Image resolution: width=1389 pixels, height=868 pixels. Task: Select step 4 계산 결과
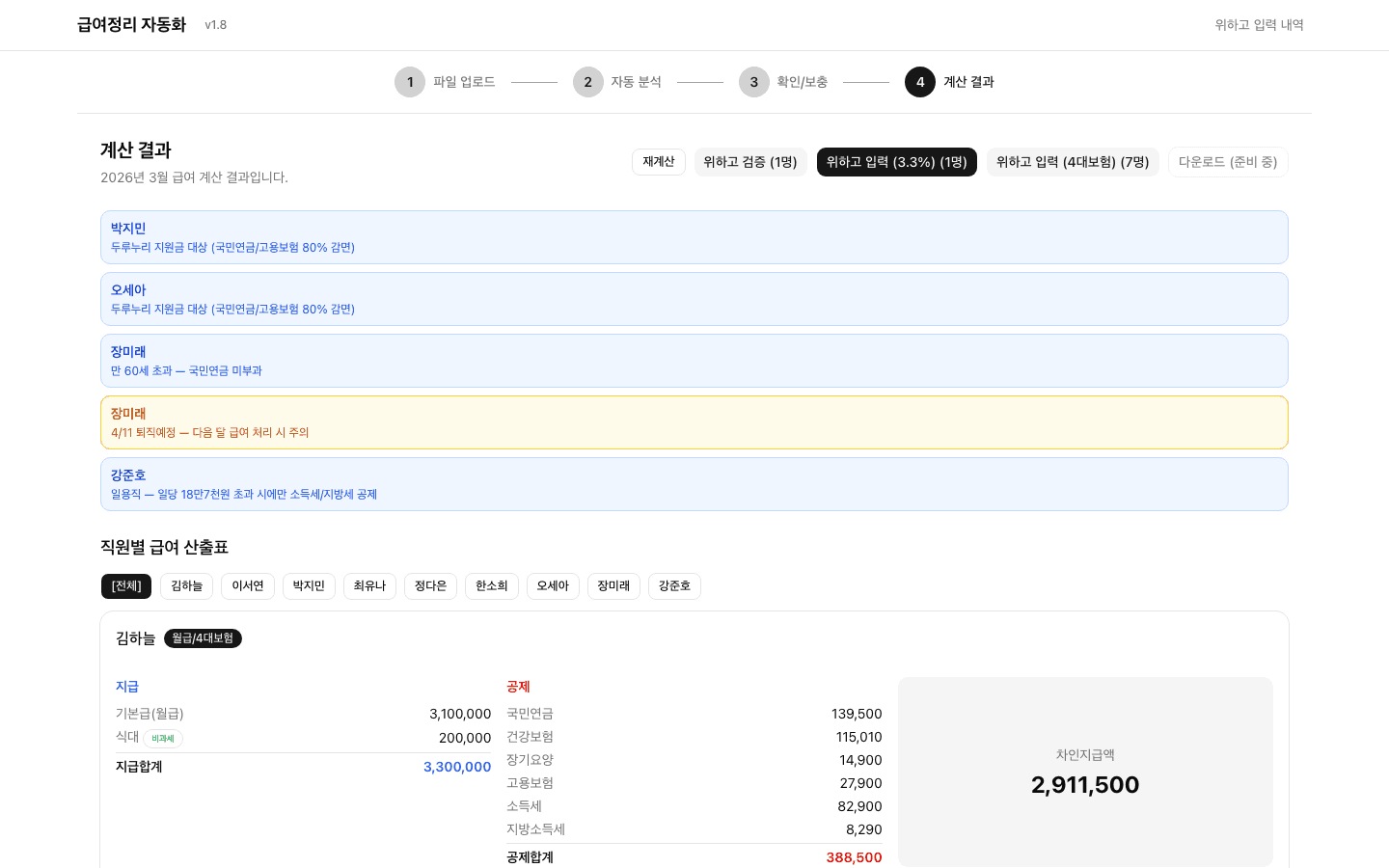click(949, 82)
